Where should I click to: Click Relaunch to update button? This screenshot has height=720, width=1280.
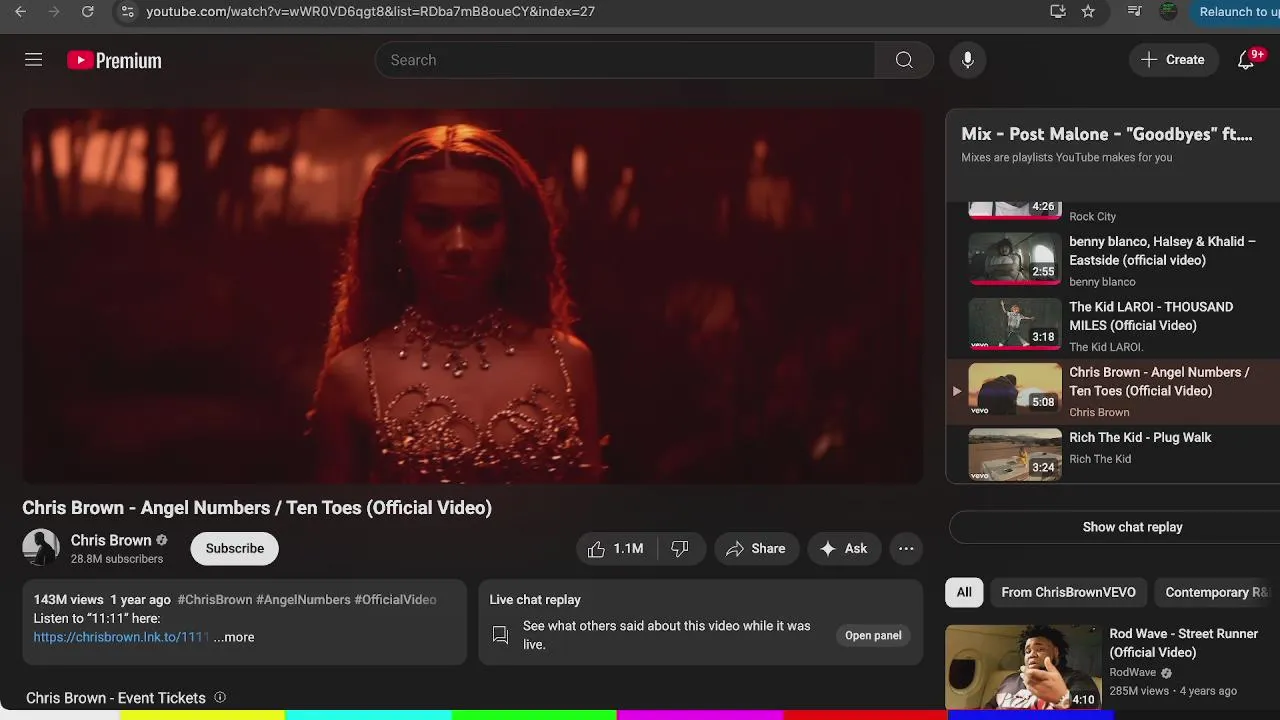coord(1236,12)
